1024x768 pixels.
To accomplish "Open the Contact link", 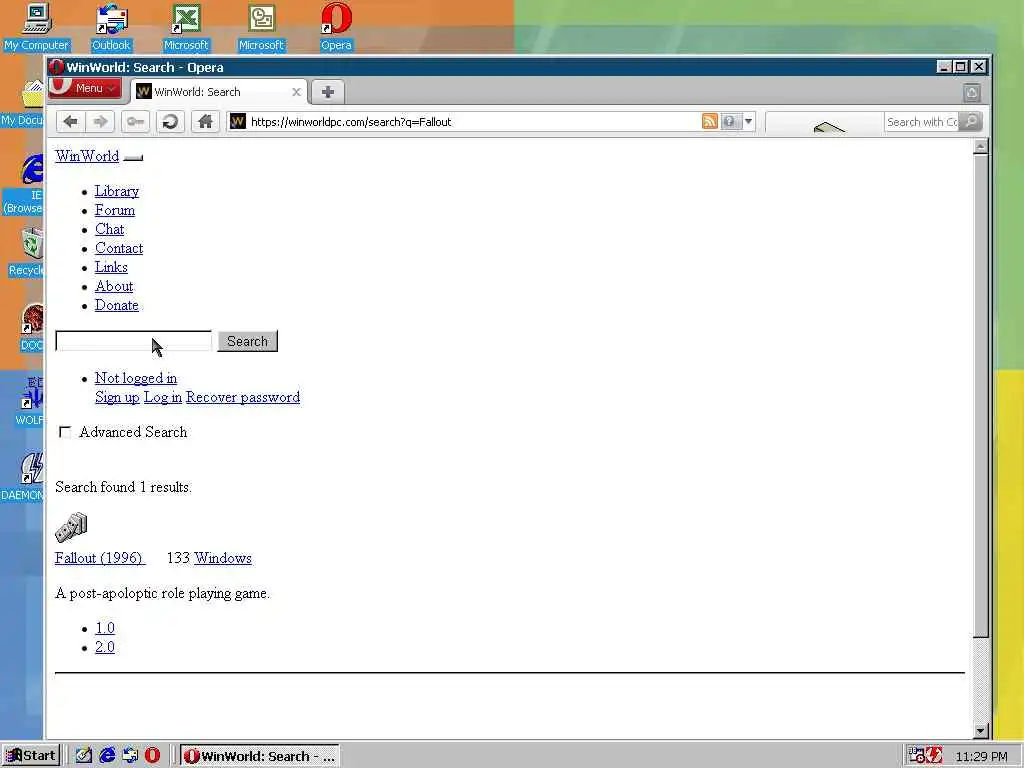I will coord(119,248).
